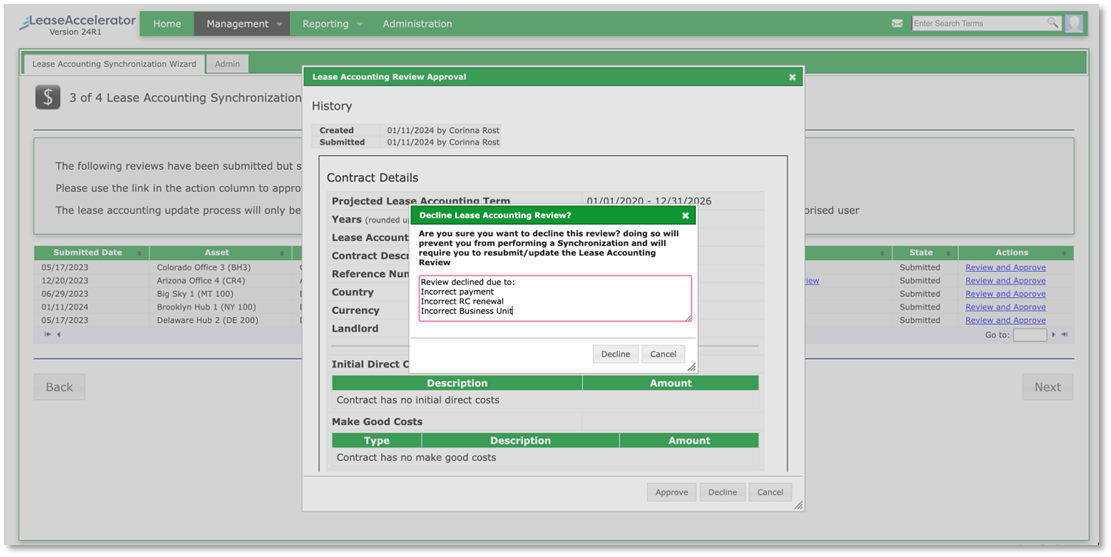
Task: Click the LeaseAccelerator logo
Action: [x=78, y=24]
